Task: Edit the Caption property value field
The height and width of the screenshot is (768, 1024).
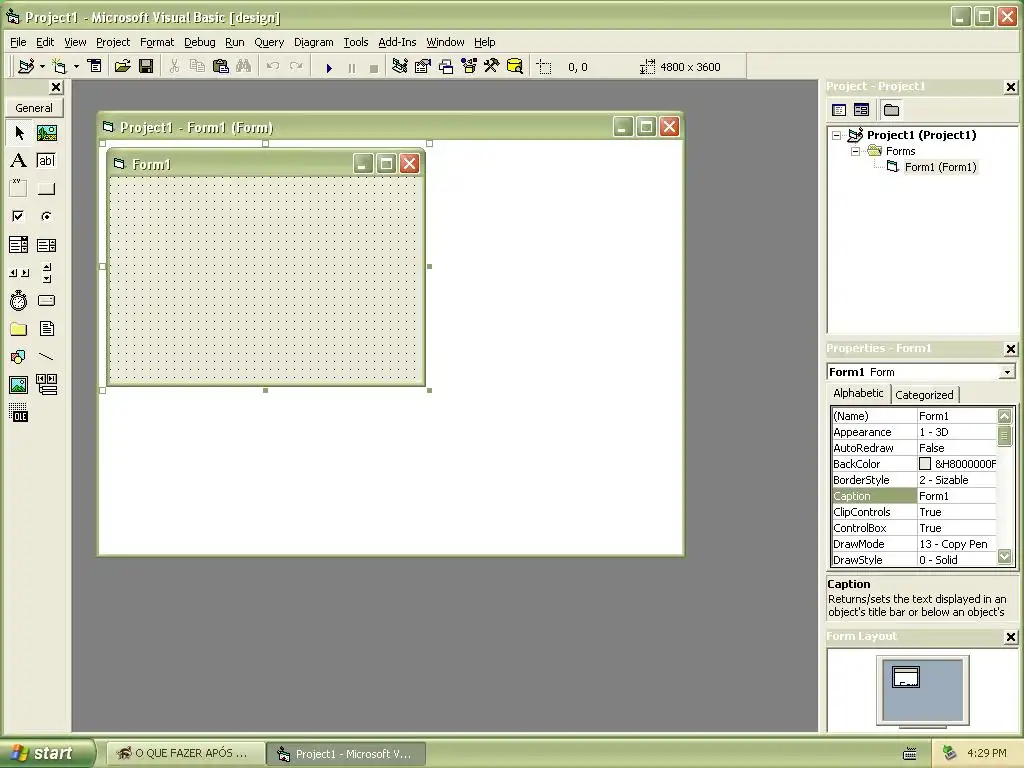Action: 957,496
